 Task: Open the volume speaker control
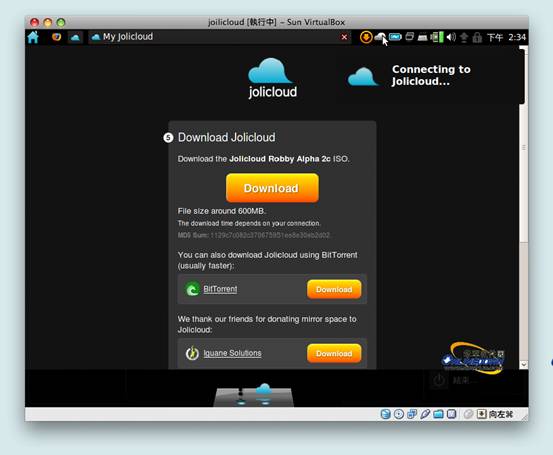point(451,37)
